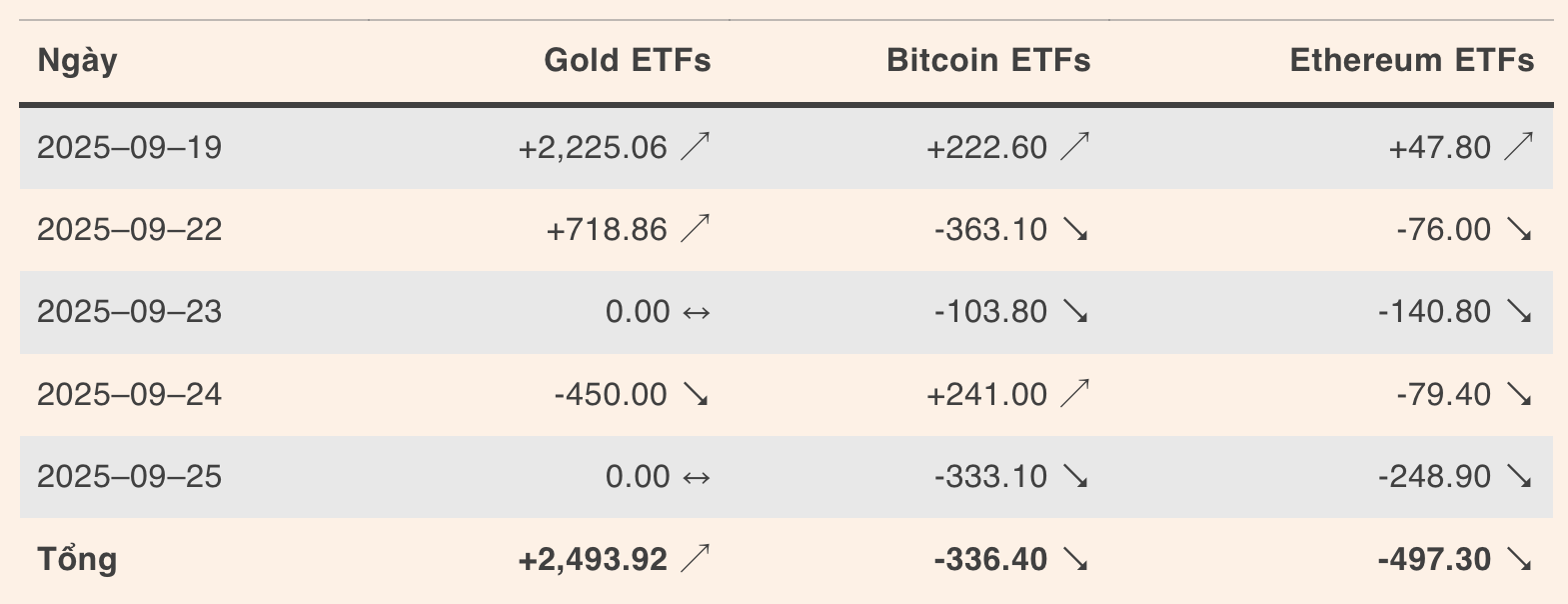Click up arrow beside Bitcoin +241.00
Image resolution: width=1568 pixels, height=604 pixels.
(1075, 395)
